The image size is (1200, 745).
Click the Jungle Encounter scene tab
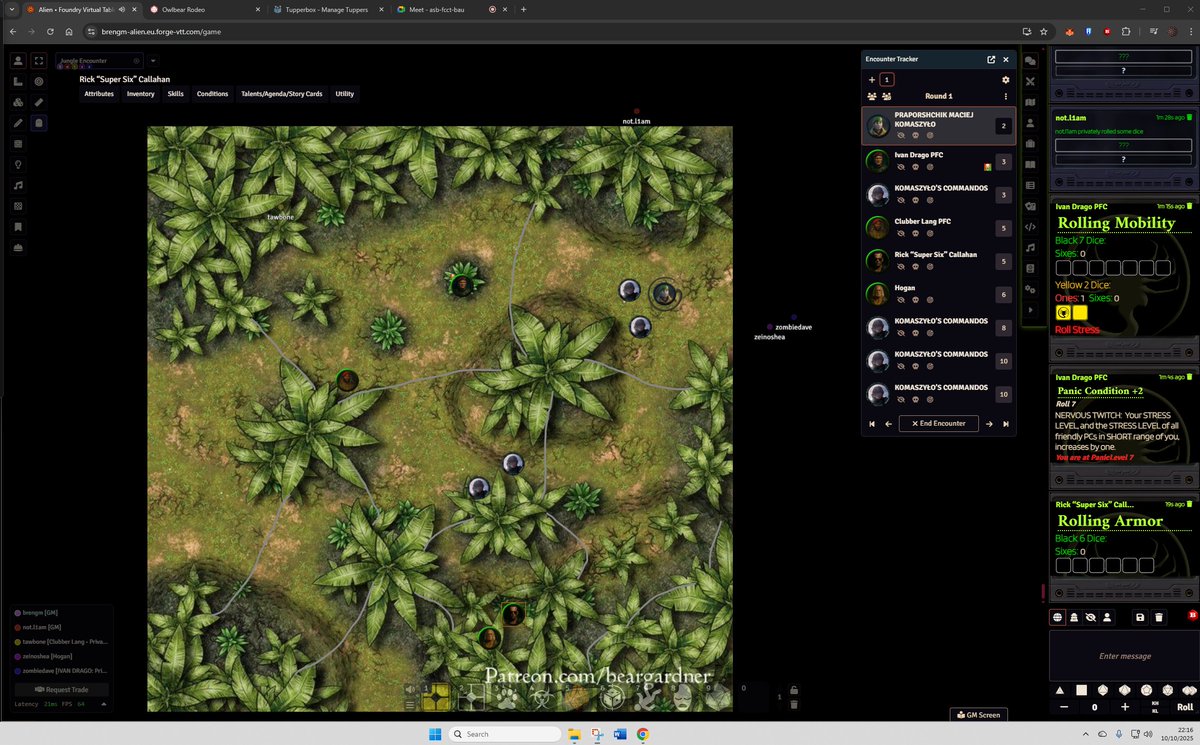[100, 61]
